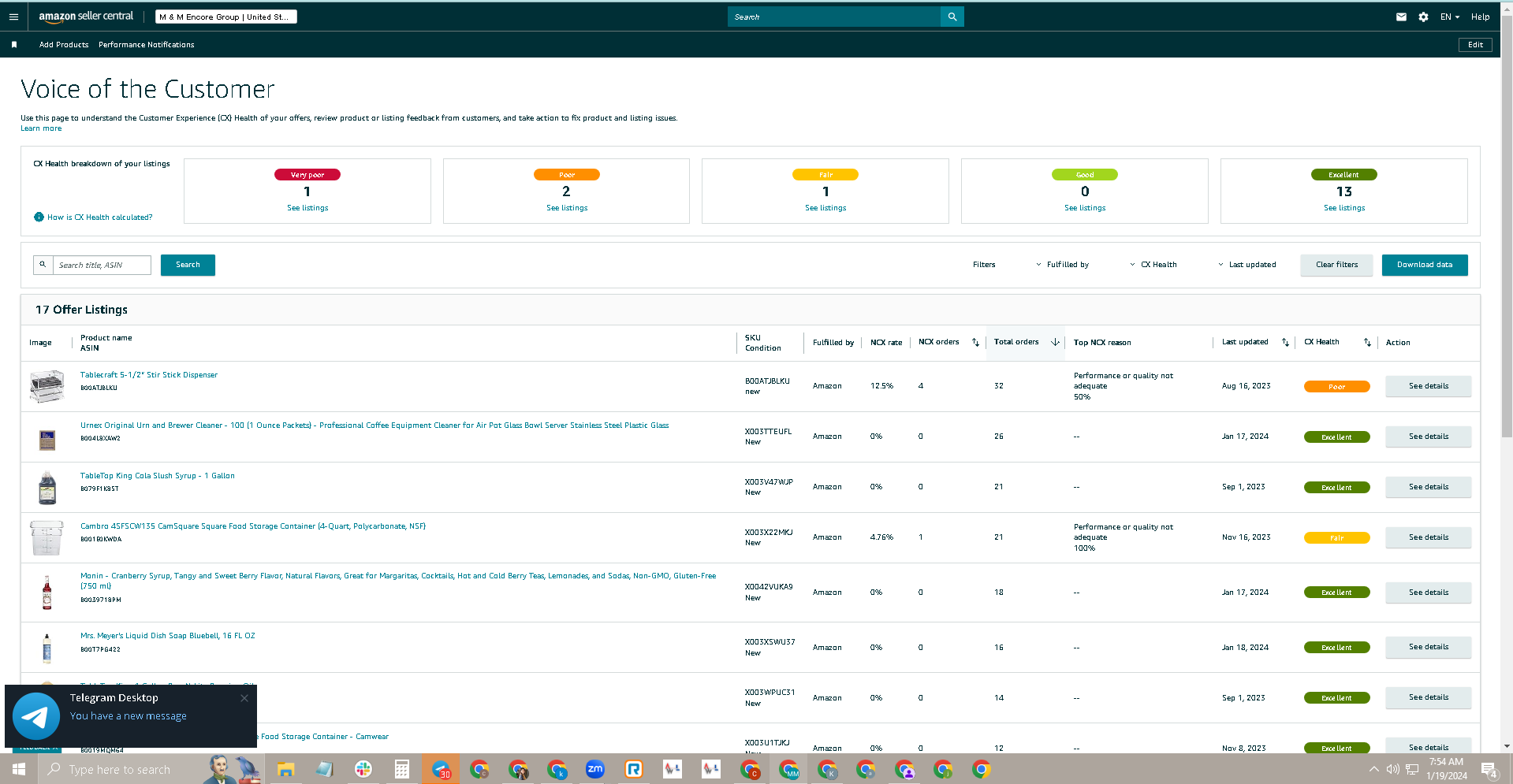Open the hamburger navigation menu
1513x784 pixels.
(13, 17)
